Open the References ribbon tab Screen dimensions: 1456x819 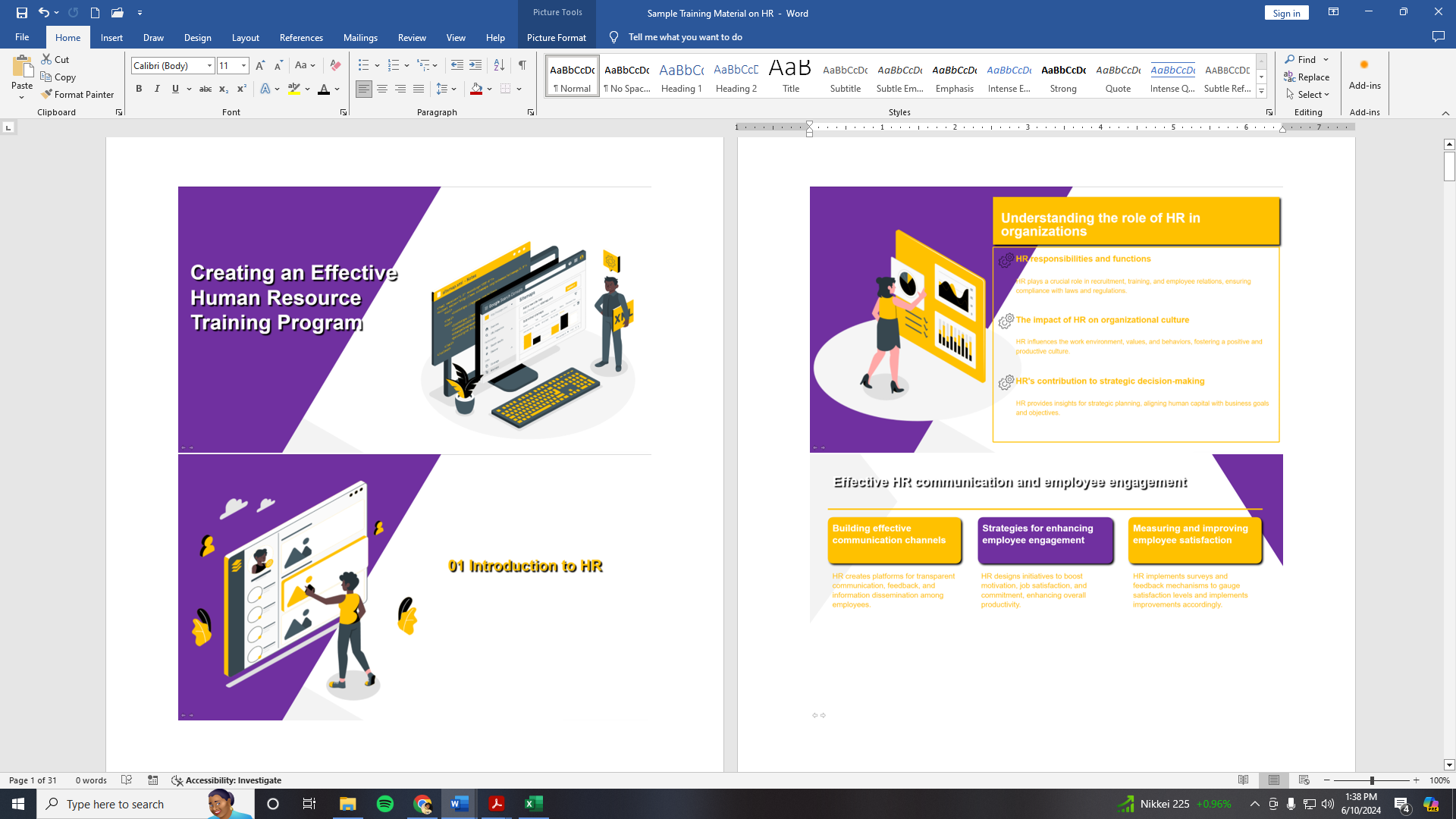(301, 37)
